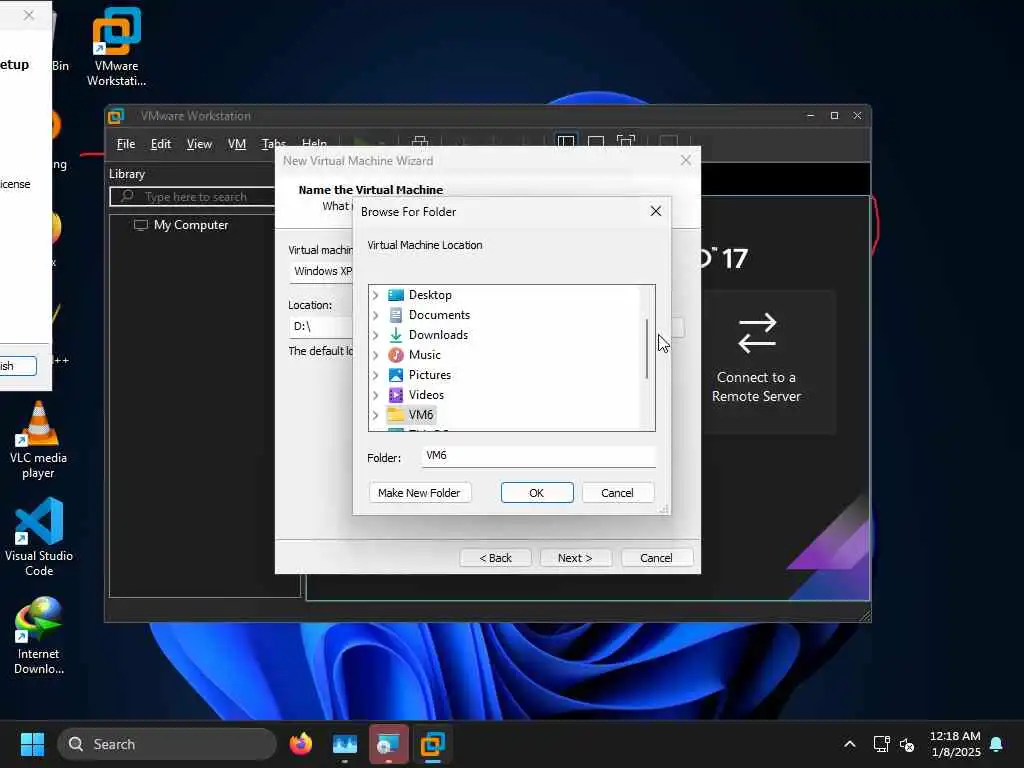The image size is (1024, 768).
Task: Click the Folder name input field
Action: tap(538, 456)
